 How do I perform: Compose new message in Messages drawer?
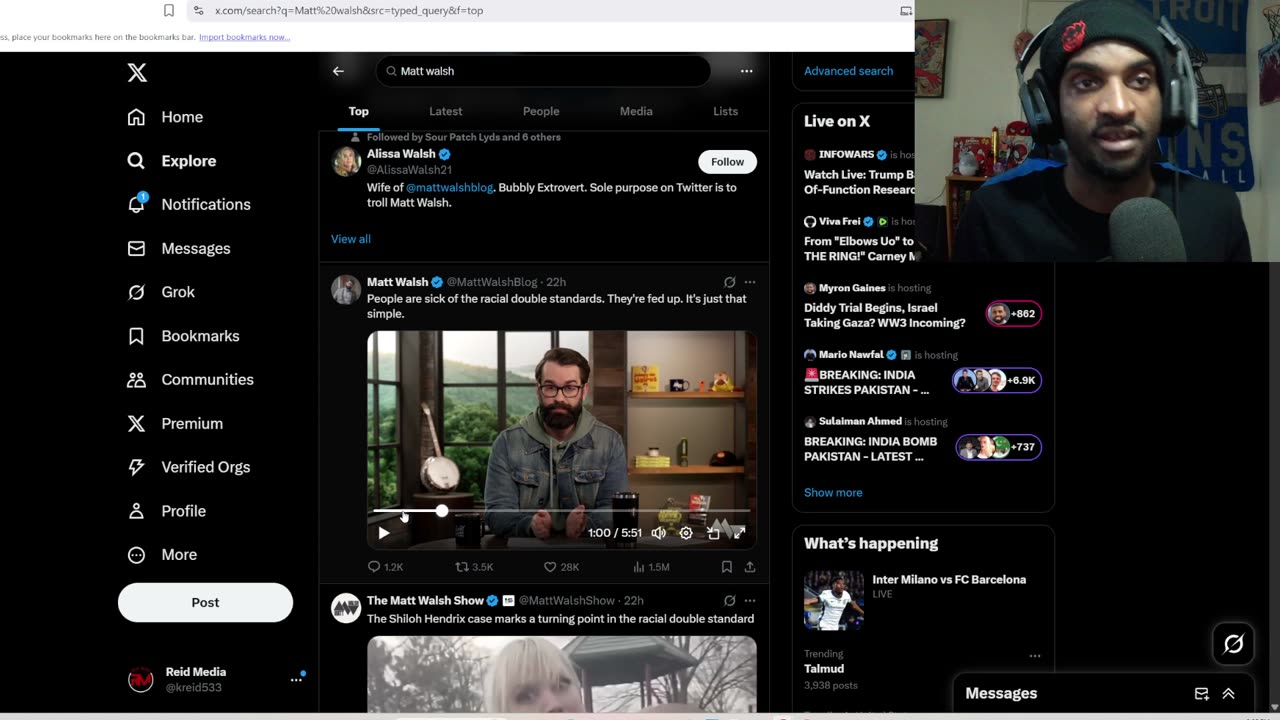pos(1202,694)
